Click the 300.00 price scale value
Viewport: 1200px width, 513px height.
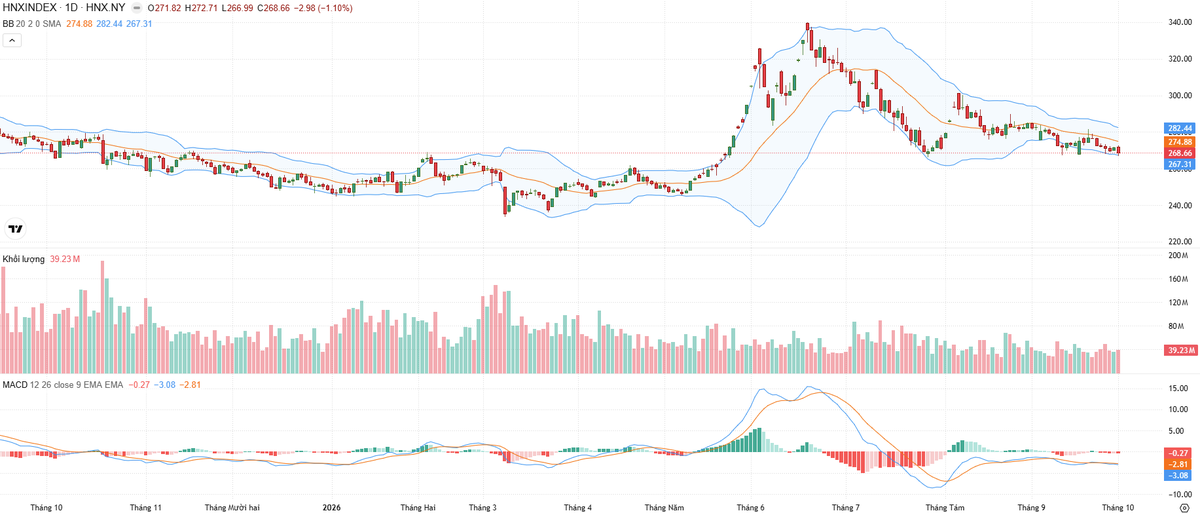point(1180,95)
